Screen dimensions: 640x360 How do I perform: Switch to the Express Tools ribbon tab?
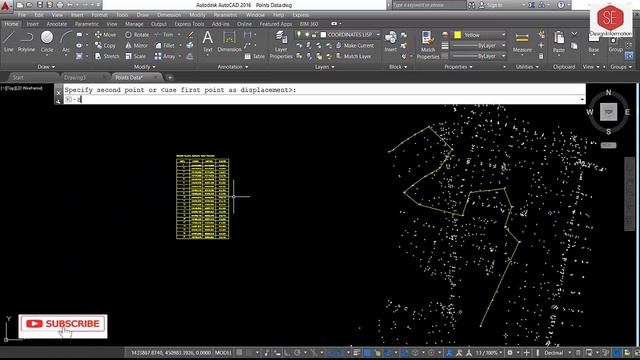(x=189, y=24)
